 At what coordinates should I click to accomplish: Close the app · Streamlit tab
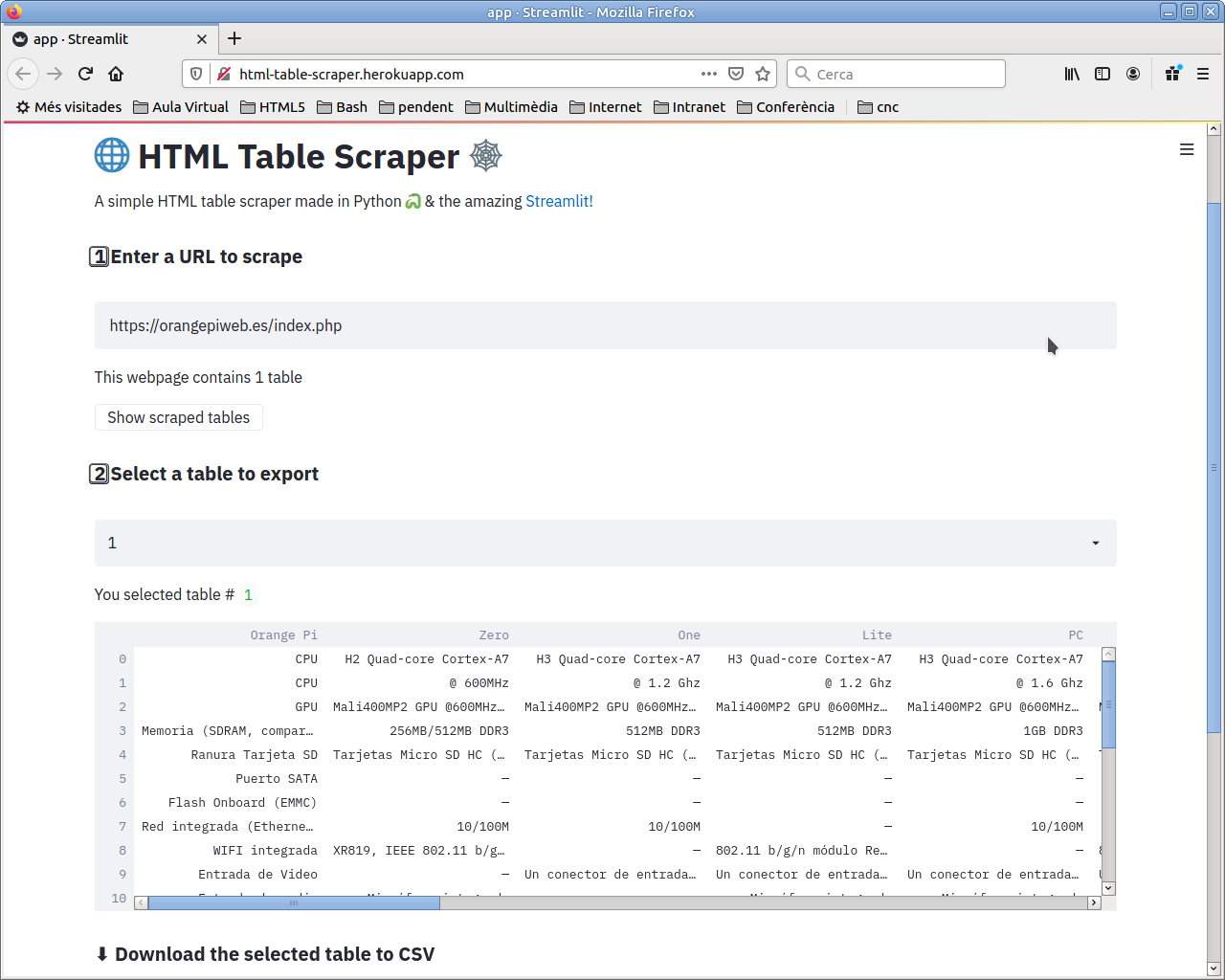(x=202, y=39)
